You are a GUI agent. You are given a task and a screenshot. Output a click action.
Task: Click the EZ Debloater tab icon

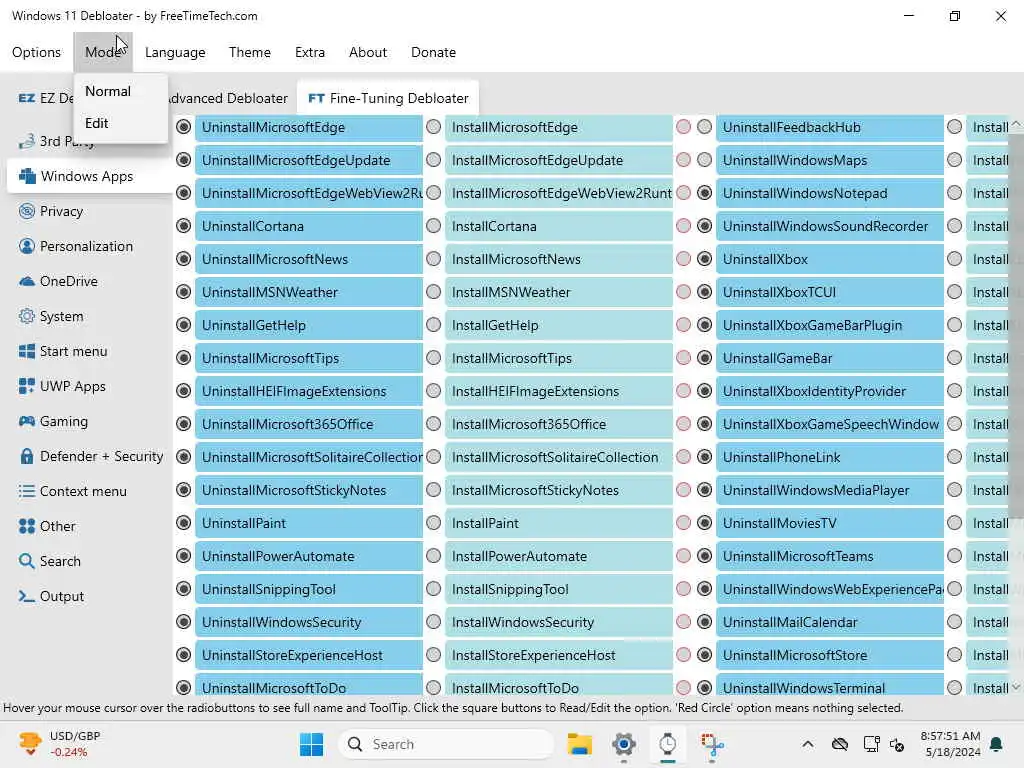26,98
